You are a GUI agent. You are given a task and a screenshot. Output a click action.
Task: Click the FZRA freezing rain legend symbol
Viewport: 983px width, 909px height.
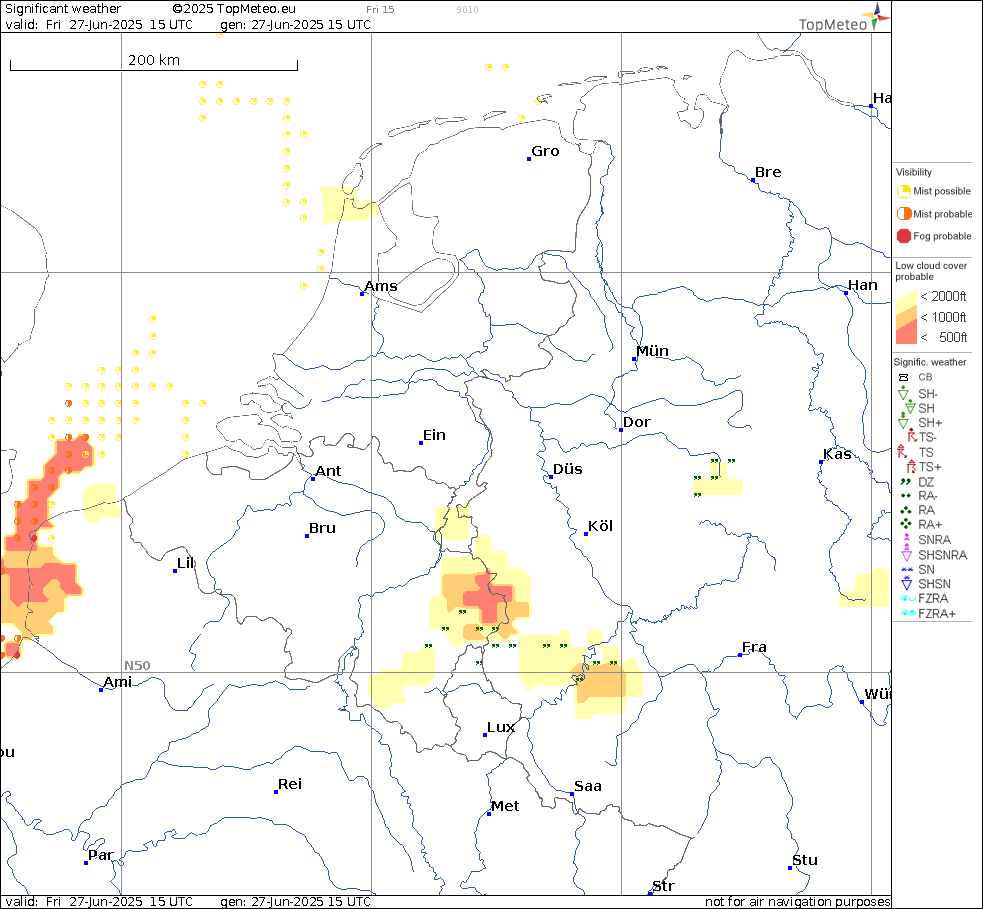coord(908,599)
